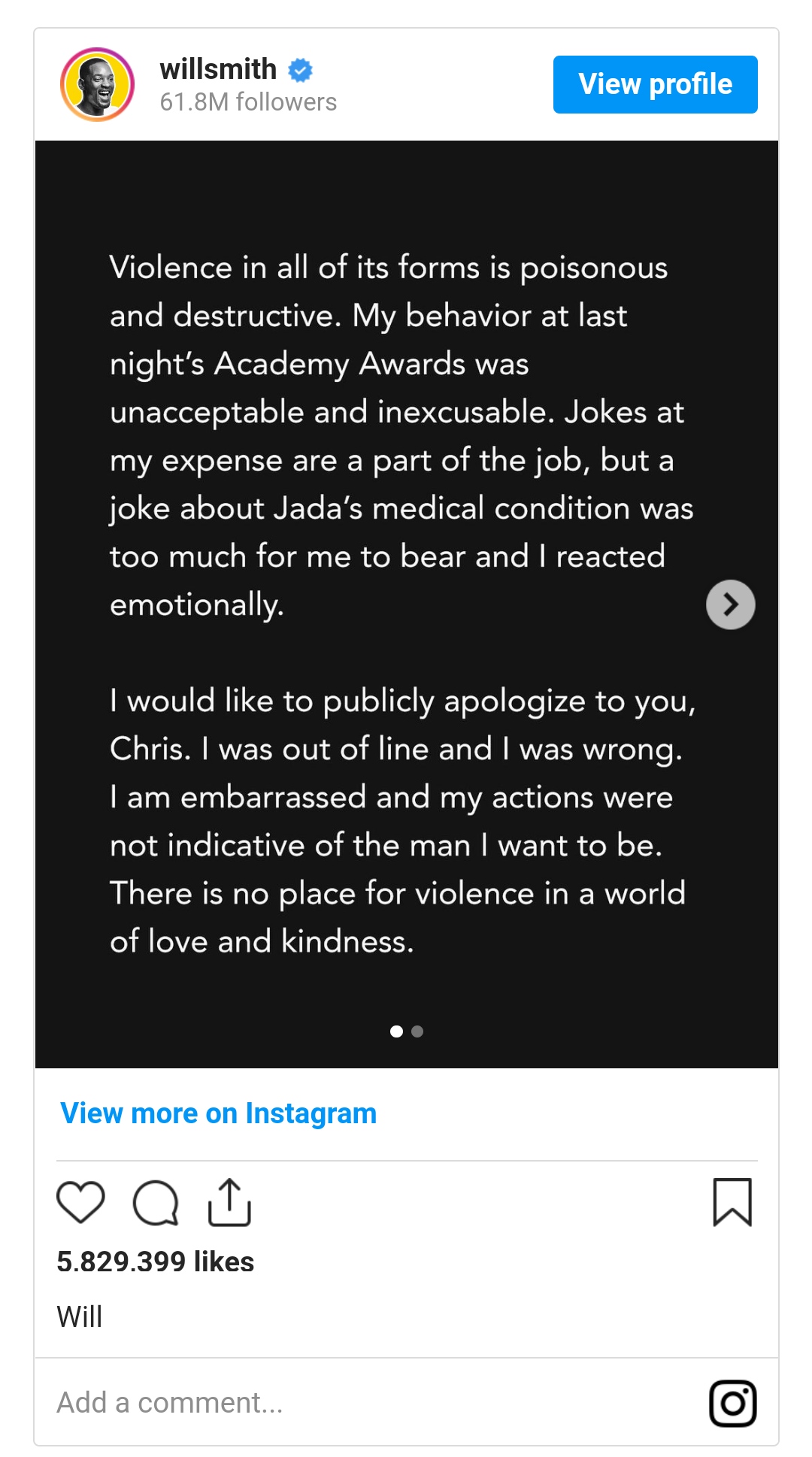Open Instagram via camera logo icon
This screenshot has height=1457, width=812.
(x=733, y=1403)
